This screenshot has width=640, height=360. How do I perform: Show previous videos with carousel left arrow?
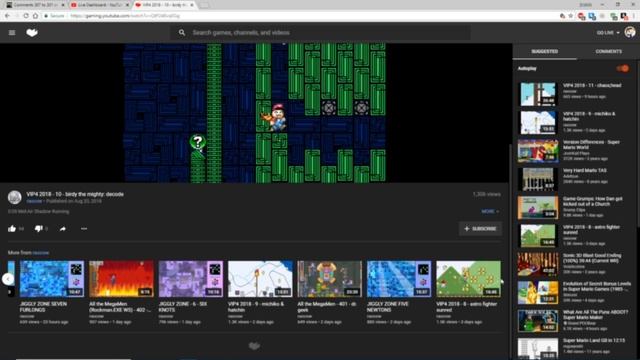pyautogui.click(x=8, y=279)
